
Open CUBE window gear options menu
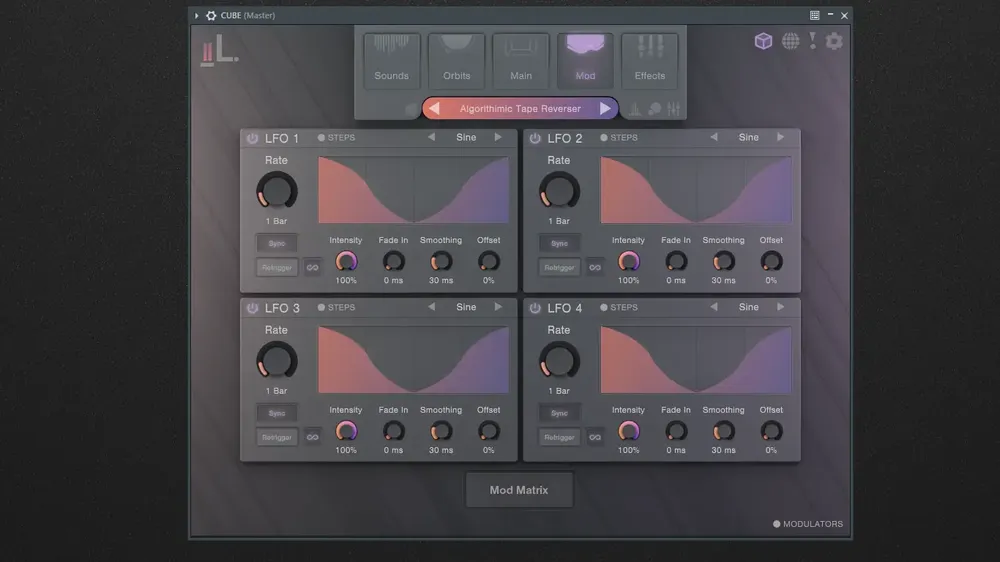tap(211, 15)
